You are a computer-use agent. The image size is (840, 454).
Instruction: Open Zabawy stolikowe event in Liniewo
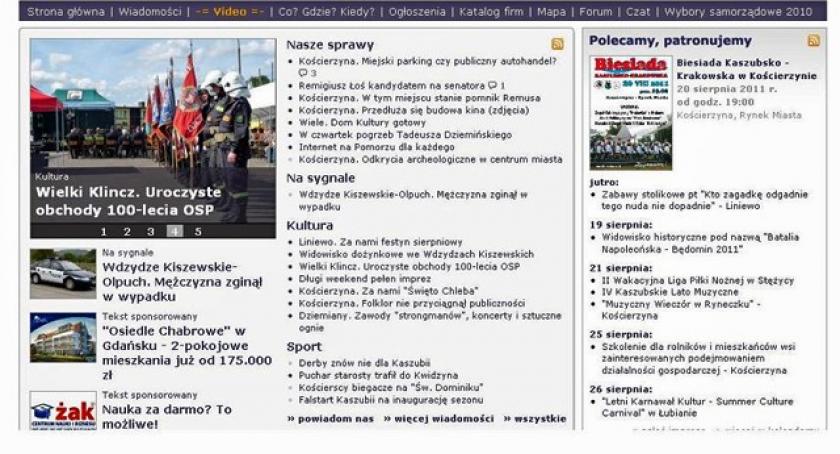[x=704, y=200]
